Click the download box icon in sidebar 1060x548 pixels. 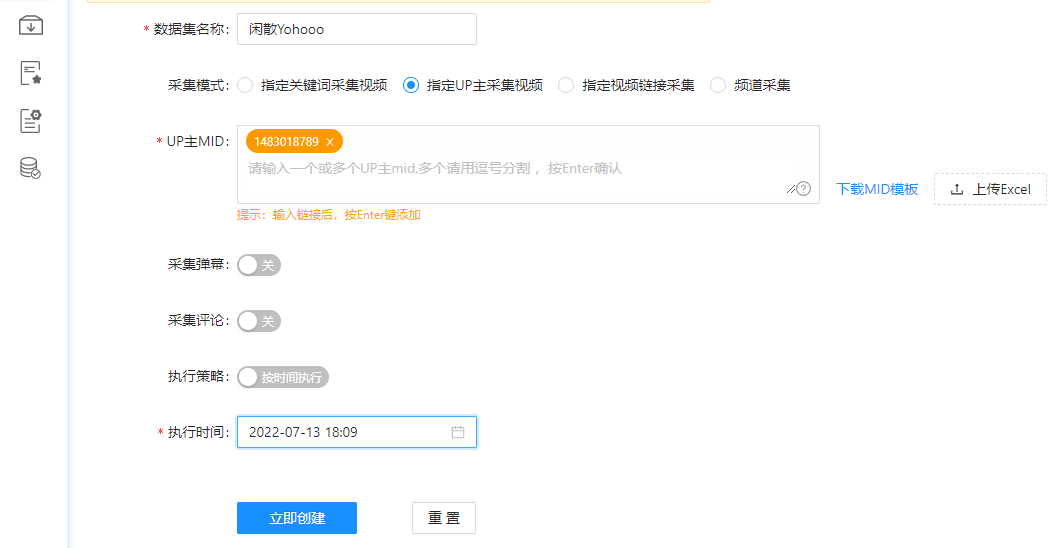click(30, 25)
